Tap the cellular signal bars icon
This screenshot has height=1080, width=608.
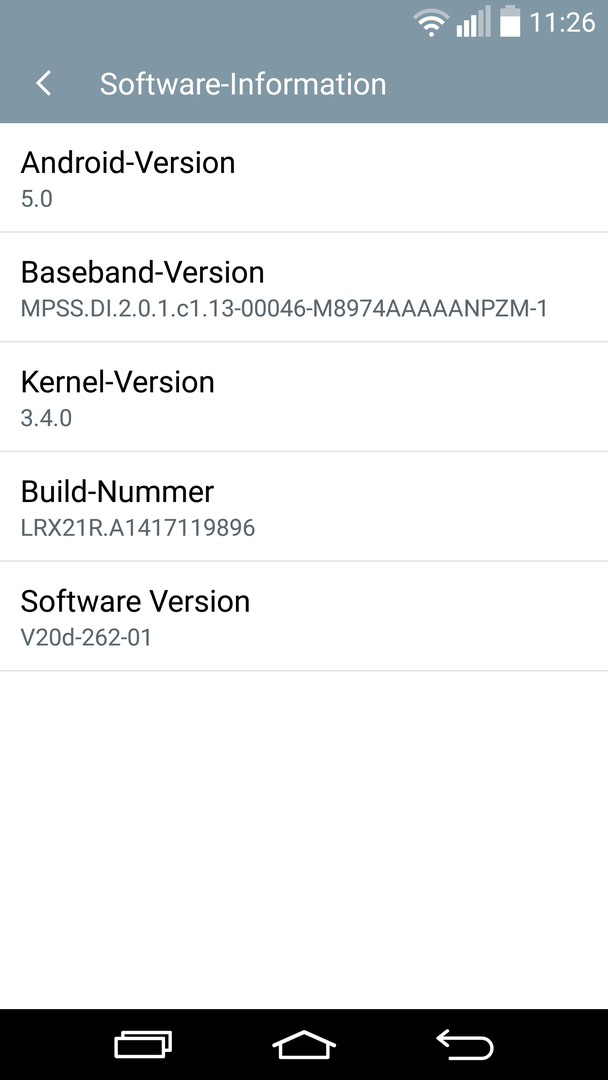pyautogui.click(x=473, y=21)
